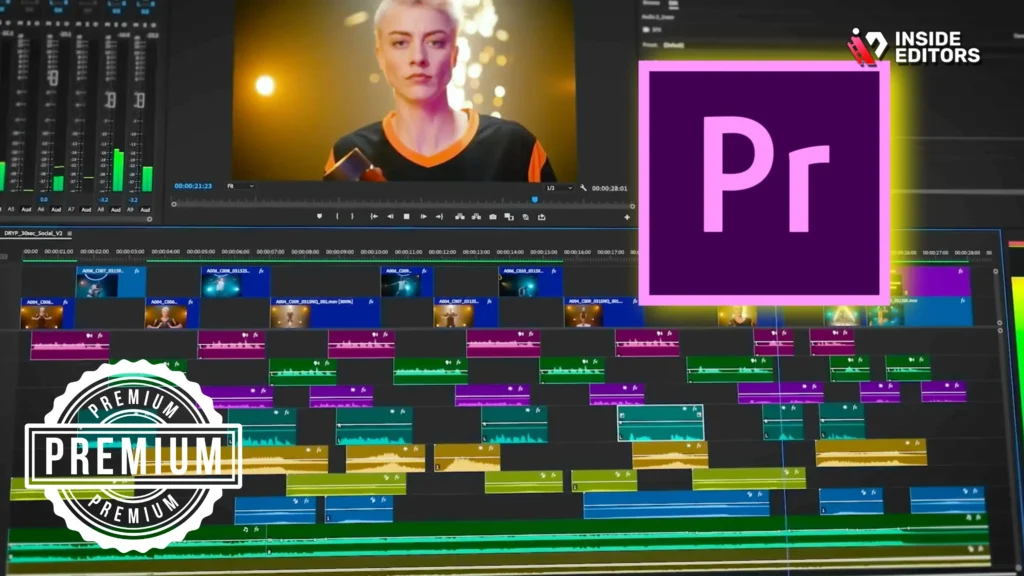Select the DRYP_30sec_Social_V2 sequence tab

pyautogui.click(x=33, y=233)
